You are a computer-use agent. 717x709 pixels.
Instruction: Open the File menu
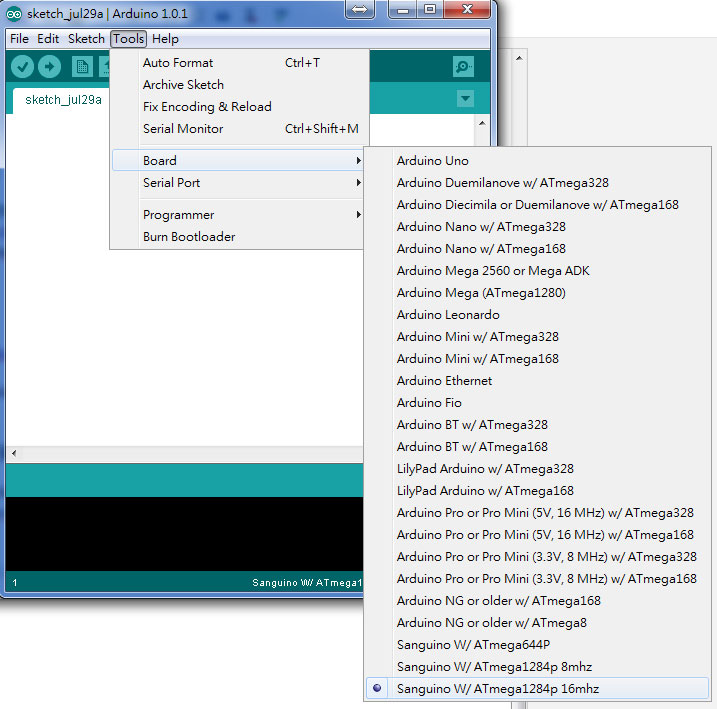(x=19, y=39)
